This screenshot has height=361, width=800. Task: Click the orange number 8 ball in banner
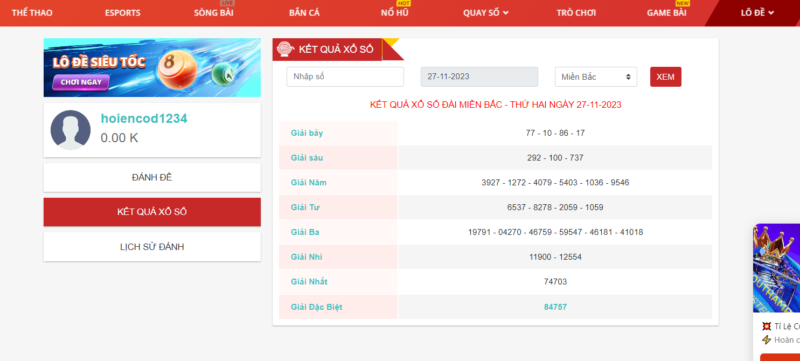(x=177, y=69)
